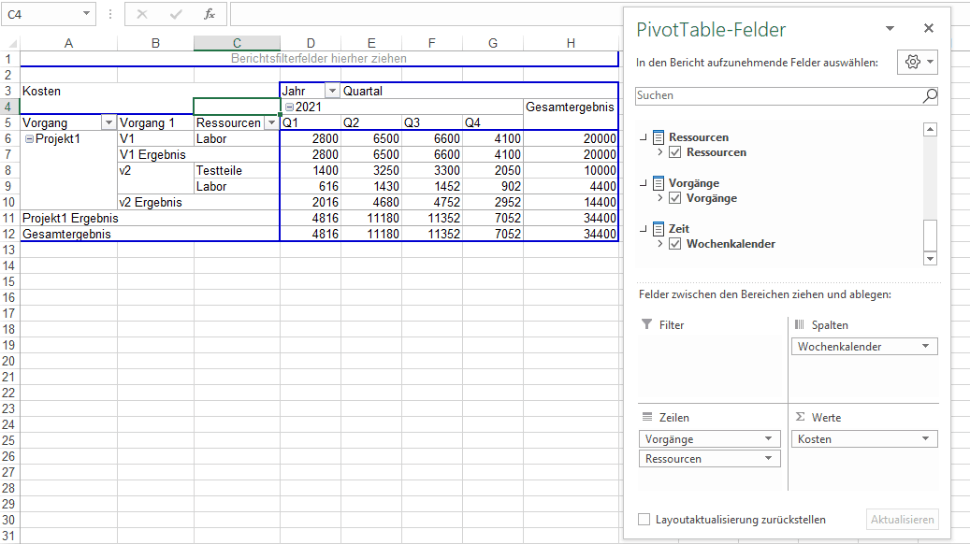Select cell value 616
This screenshot has width=970, height=544.
[310, 186]
